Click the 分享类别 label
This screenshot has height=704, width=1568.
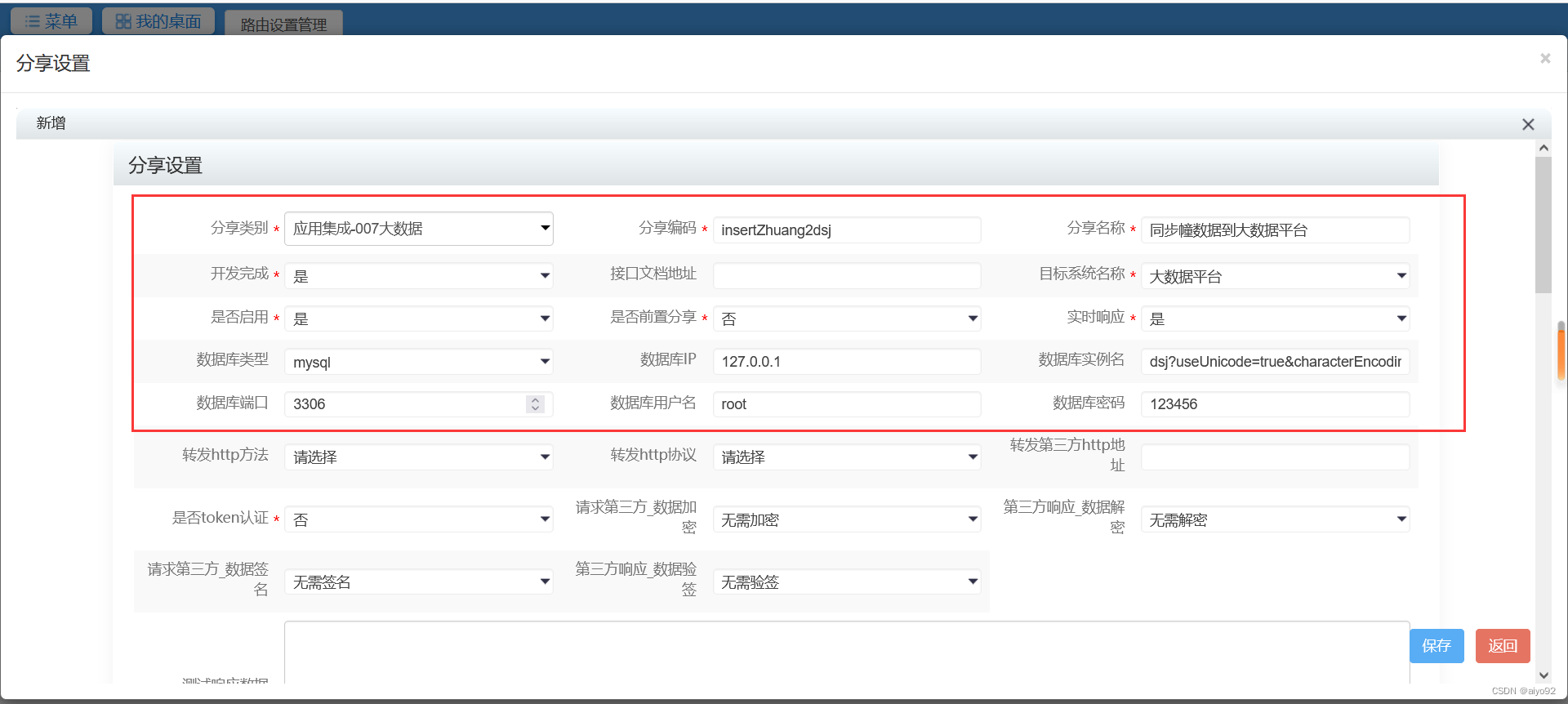coord(239,228)
